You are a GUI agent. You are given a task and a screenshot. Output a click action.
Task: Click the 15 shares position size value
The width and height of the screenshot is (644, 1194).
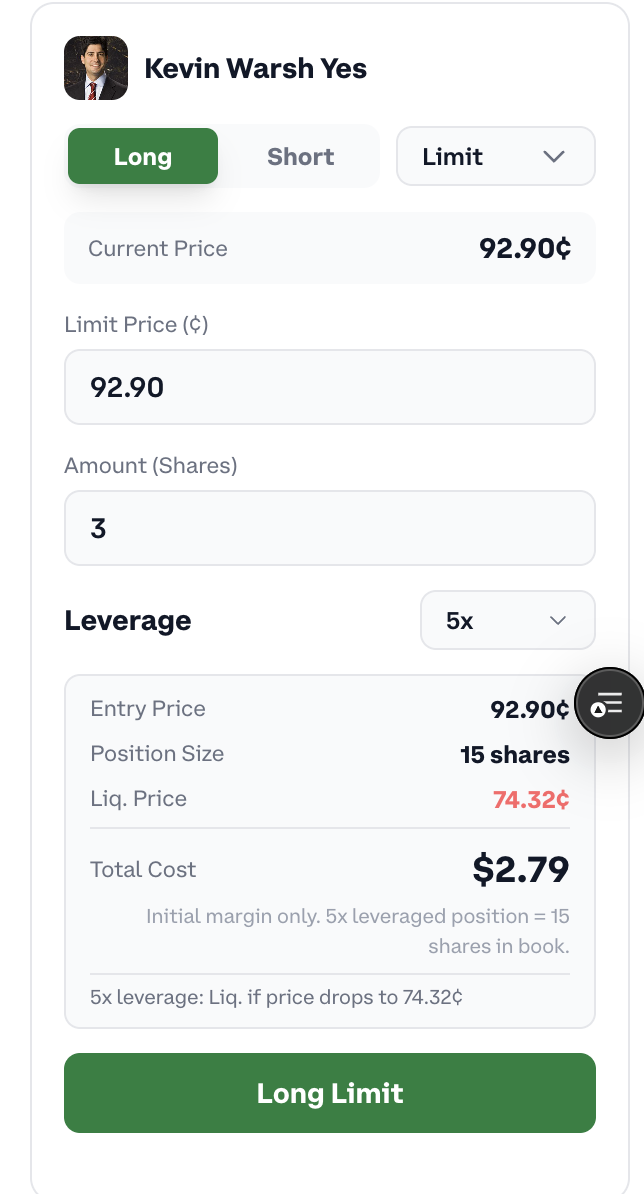515,755
